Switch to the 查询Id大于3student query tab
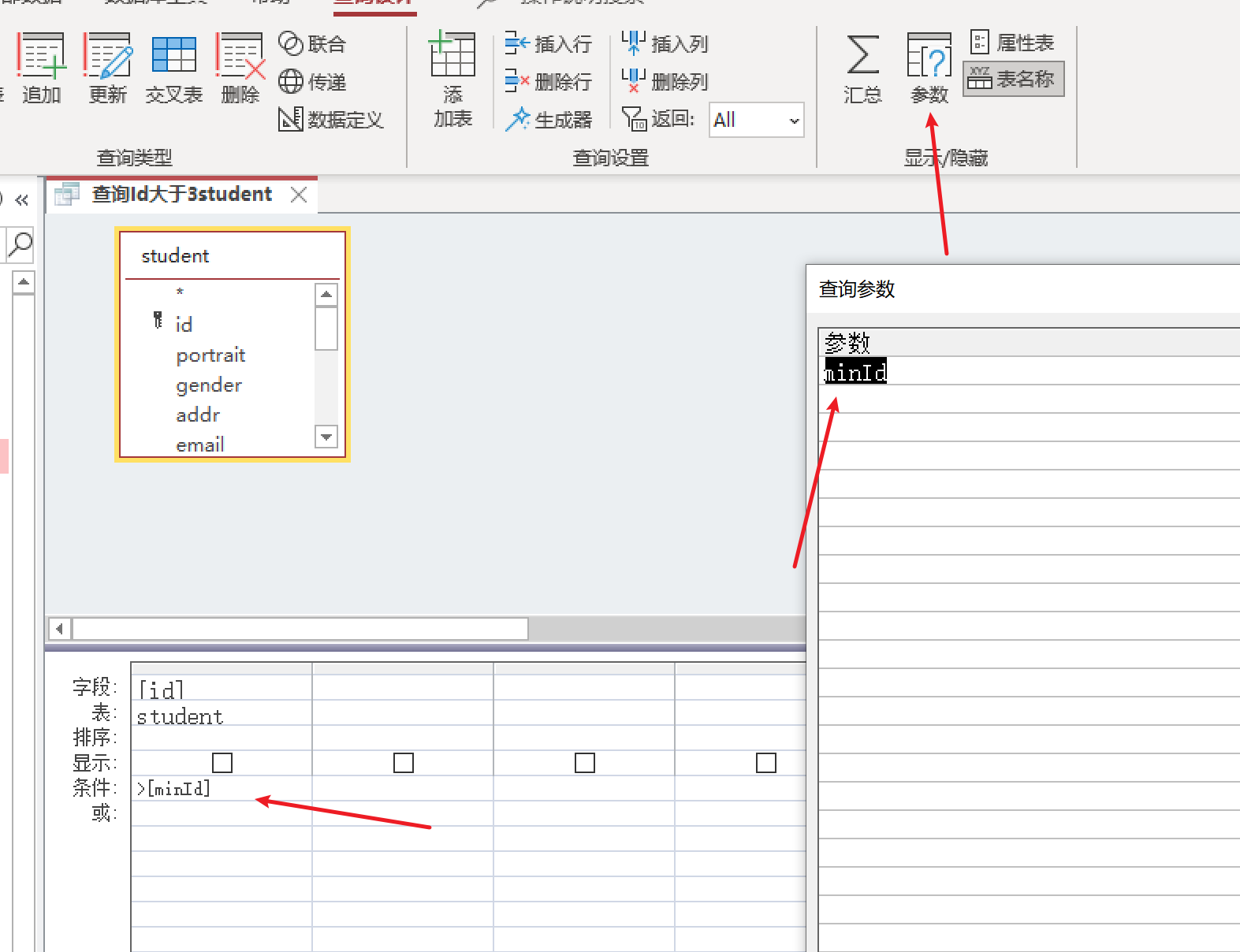The height and width of the screenshot is (952, 1240). pos(181,194)
